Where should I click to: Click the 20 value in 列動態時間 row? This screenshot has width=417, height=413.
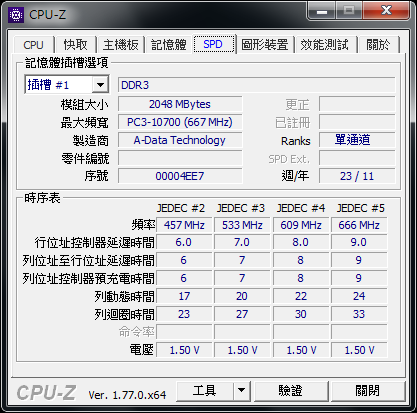242,296
